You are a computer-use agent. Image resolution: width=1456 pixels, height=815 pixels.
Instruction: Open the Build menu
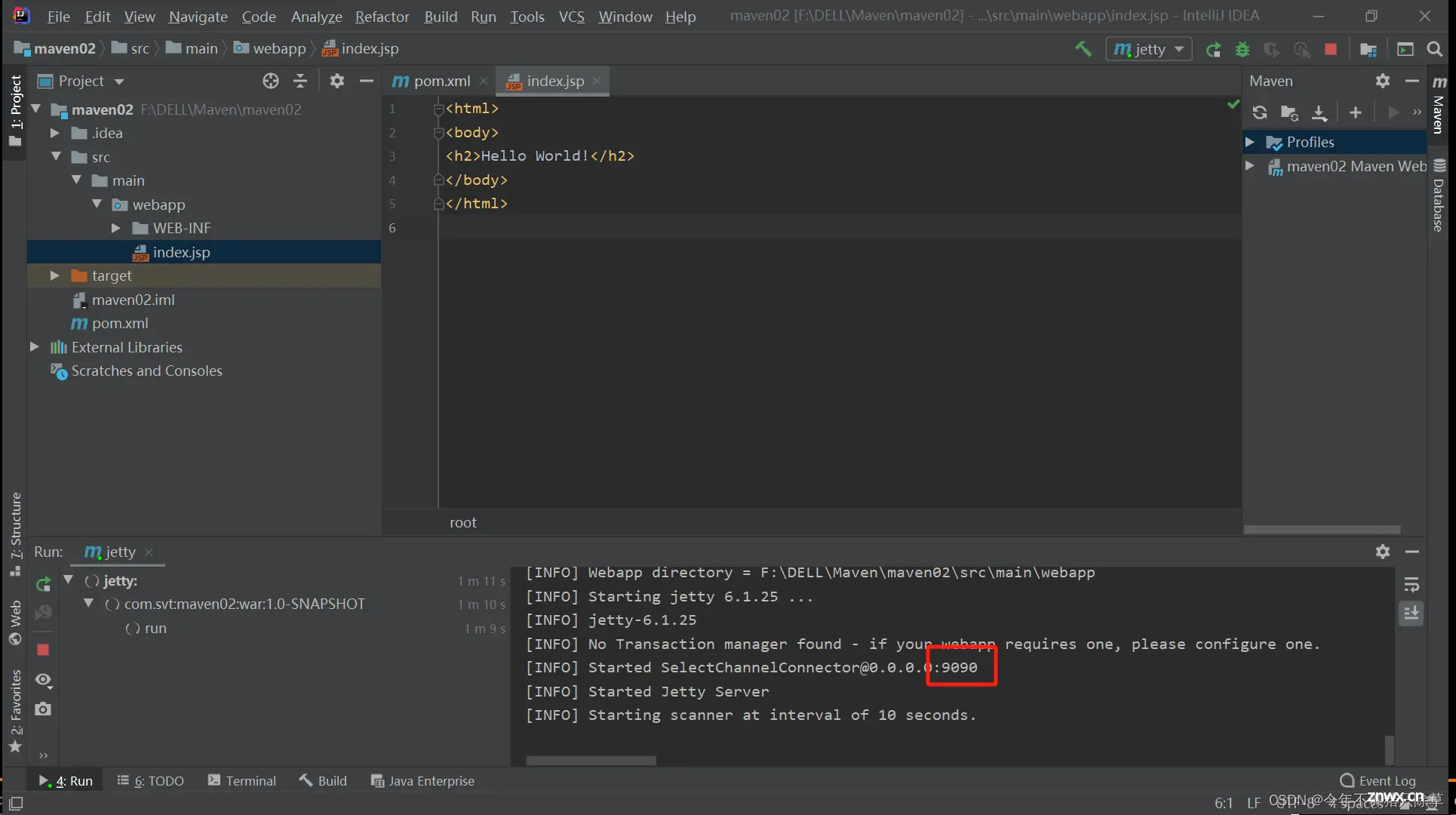pyautogui.click(x=441, y=17)
